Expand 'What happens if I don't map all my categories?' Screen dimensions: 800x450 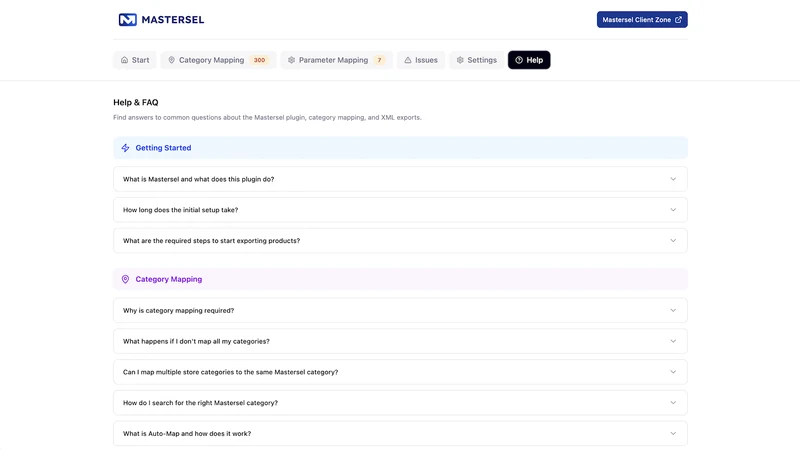click(400, 341)
